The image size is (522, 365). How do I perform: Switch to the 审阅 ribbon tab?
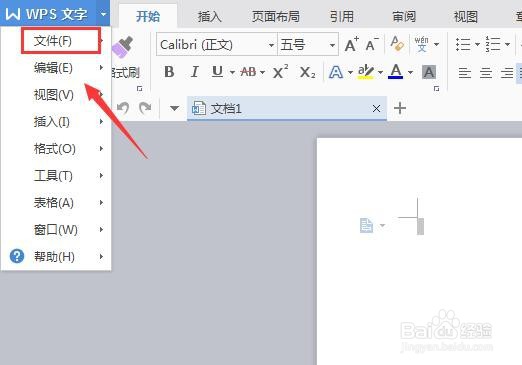[x=404, y=16]
